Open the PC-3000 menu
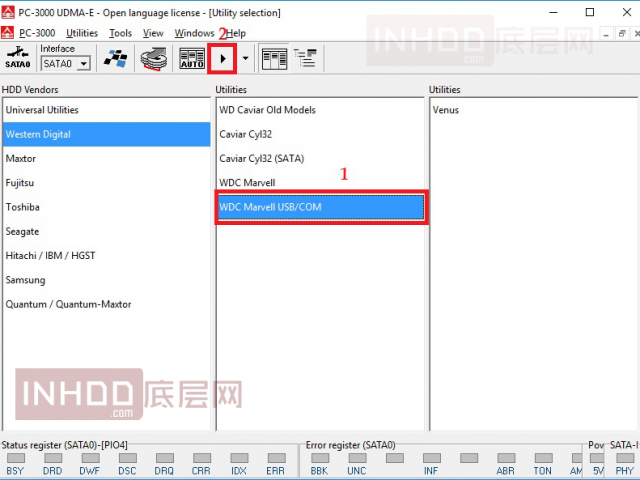 (x=37, y=33)
